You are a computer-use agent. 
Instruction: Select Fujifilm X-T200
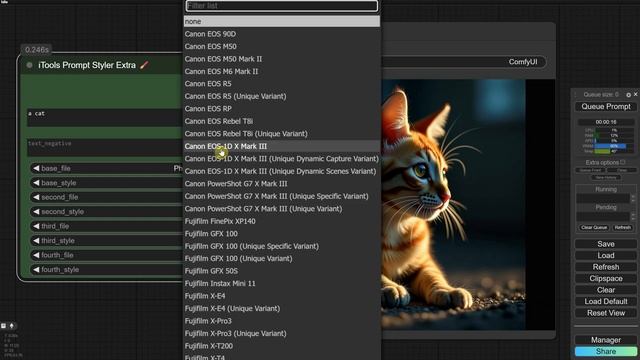(282, 346)
